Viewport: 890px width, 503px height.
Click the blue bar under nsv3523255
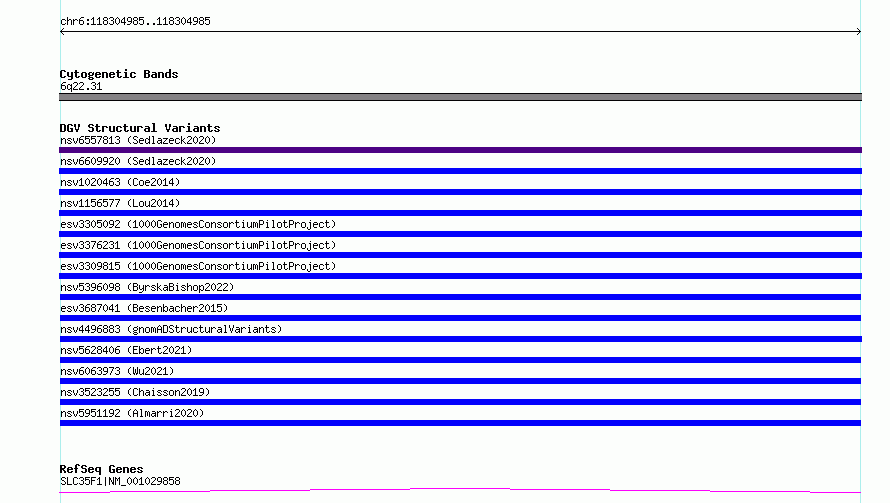click(x=460, y=402)
